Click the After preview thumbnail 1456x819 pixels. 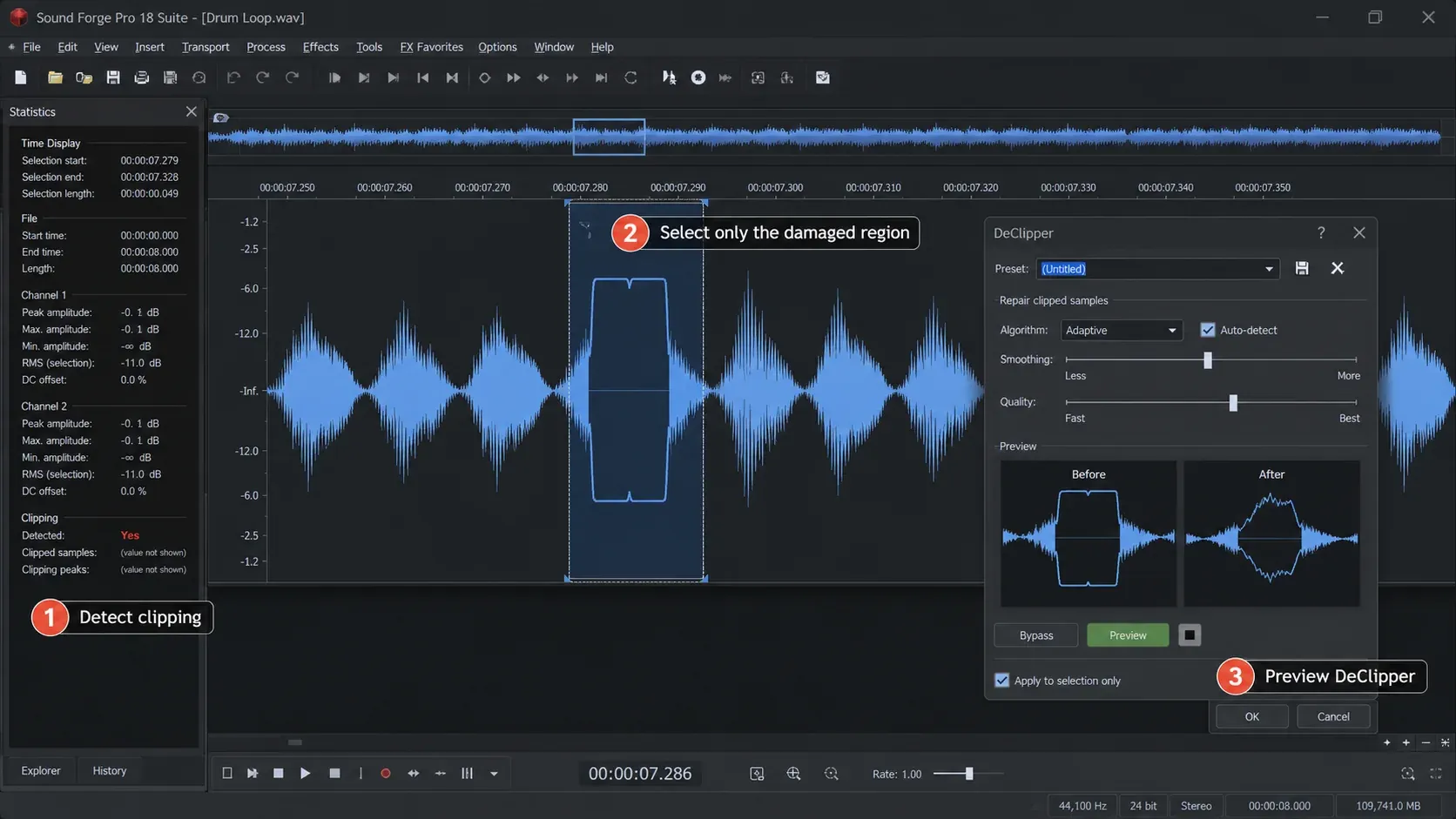(1271, 534)
